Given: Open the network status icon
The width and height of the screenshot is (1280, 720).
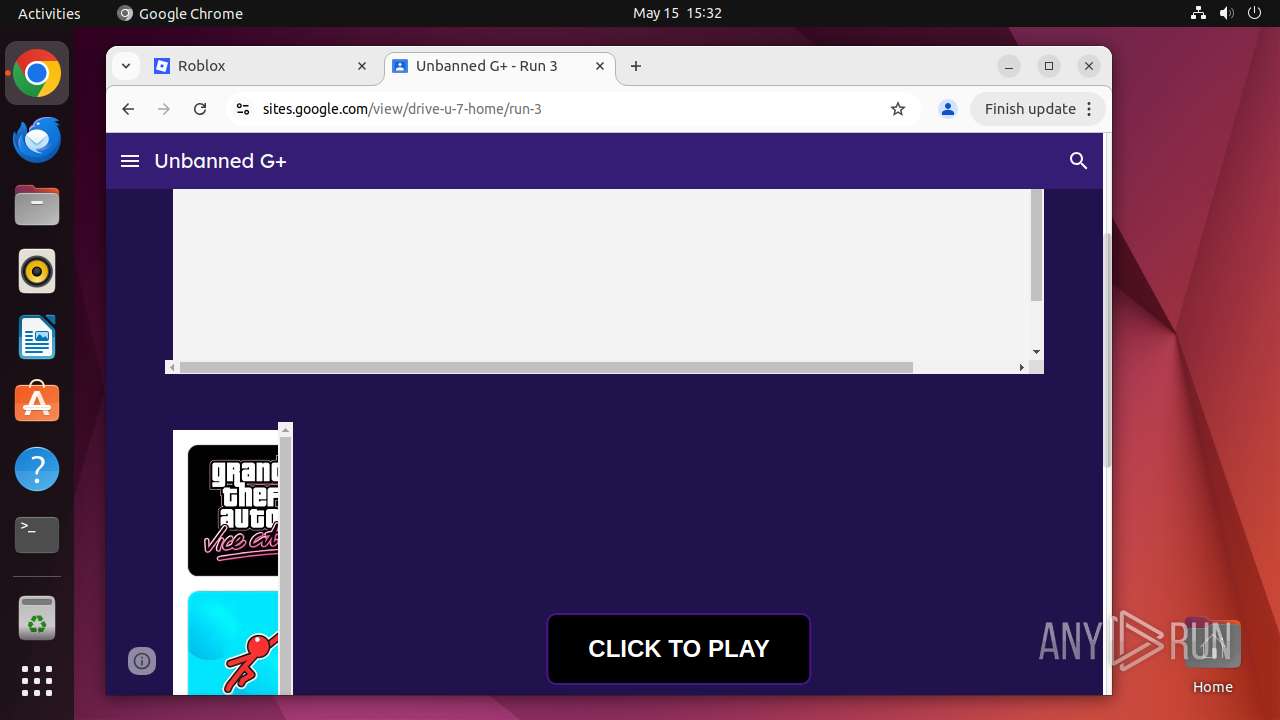Looking at the screenshot, I should [x=1198, y=13].
